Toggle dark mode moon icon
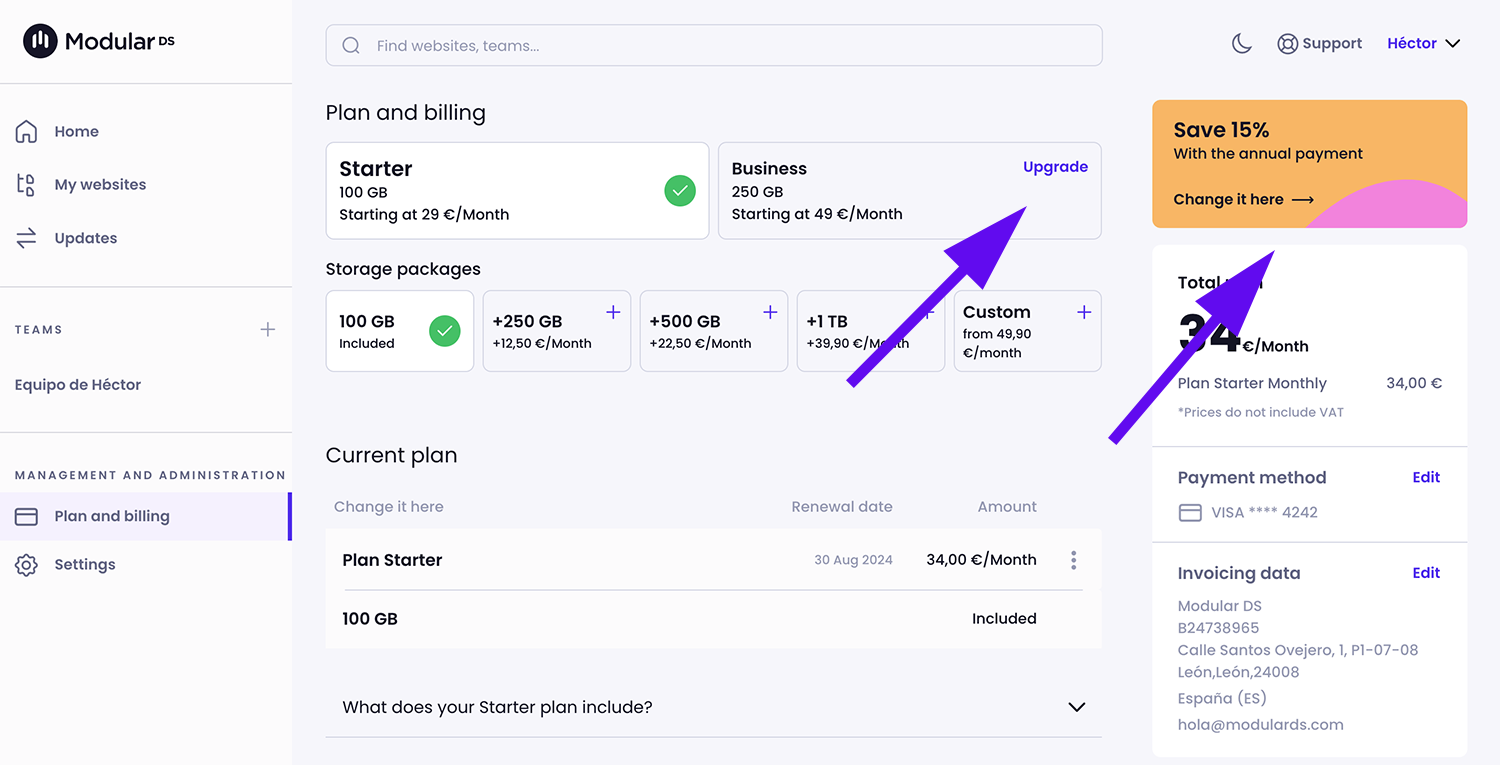Viewport: 1500px width, 765px height. [x=1242, y=43]
